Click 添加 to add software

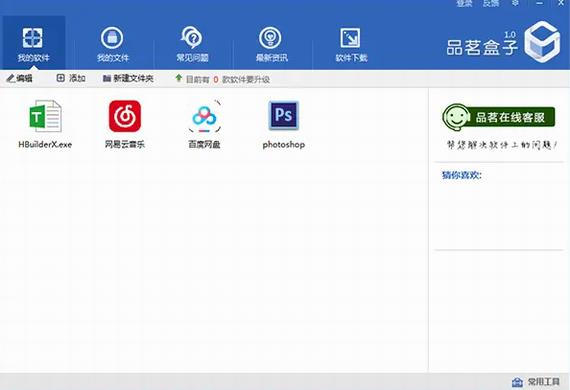(71, 78)
